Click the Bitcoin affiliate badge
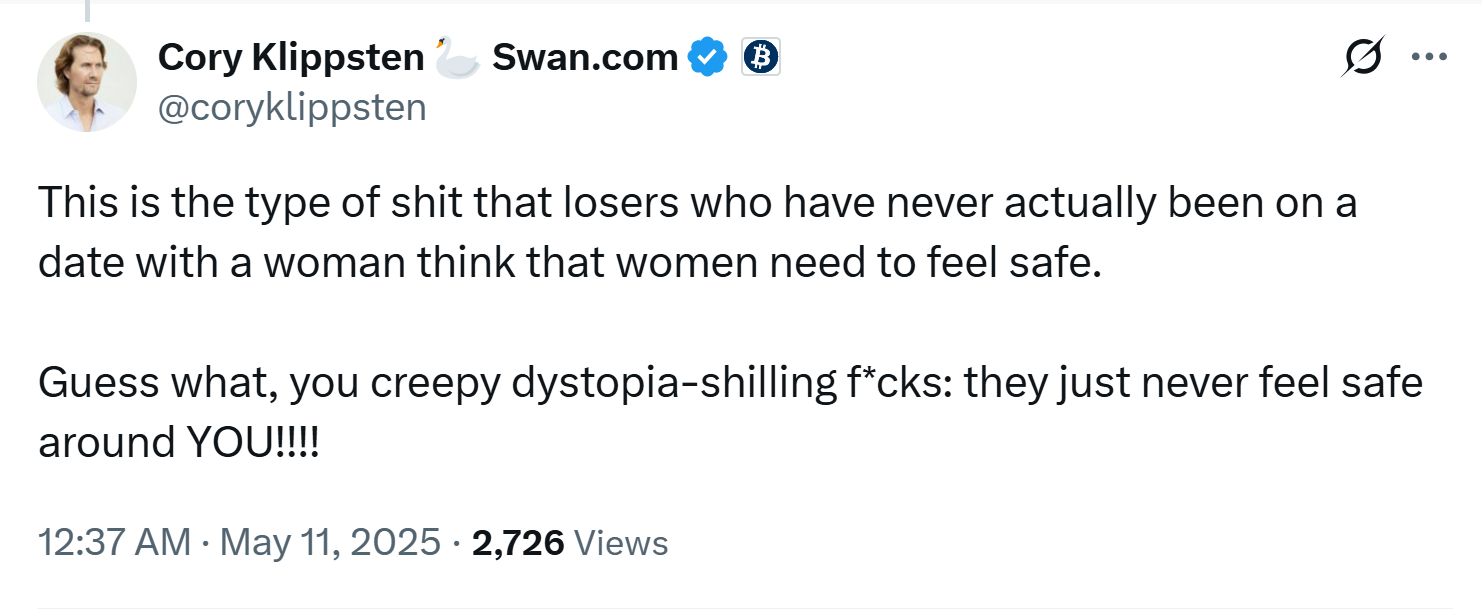 click(761, 58)
